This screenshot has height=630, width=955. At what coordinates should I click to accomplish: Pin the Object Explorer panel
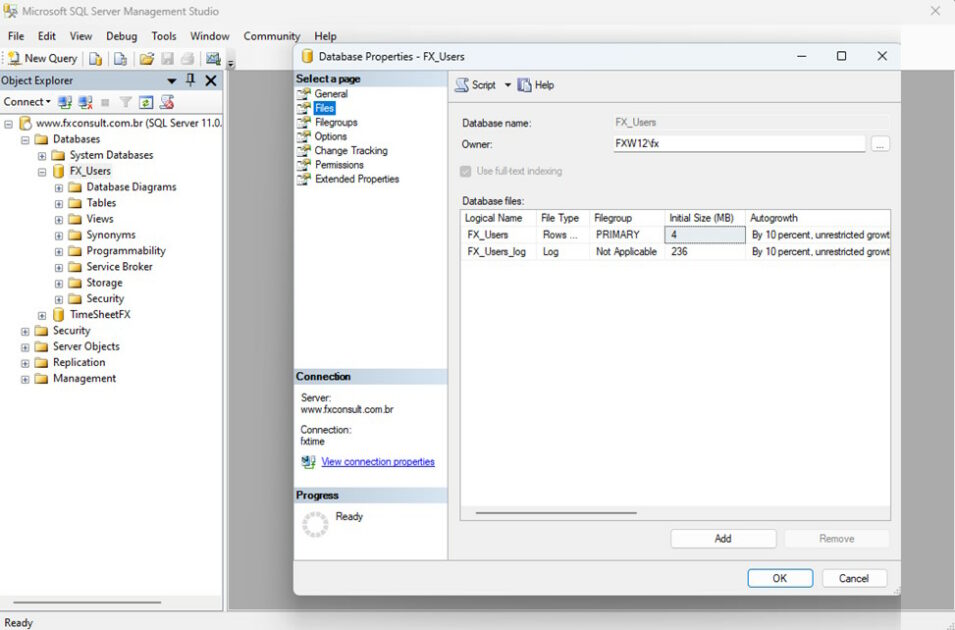click(191, 80)
